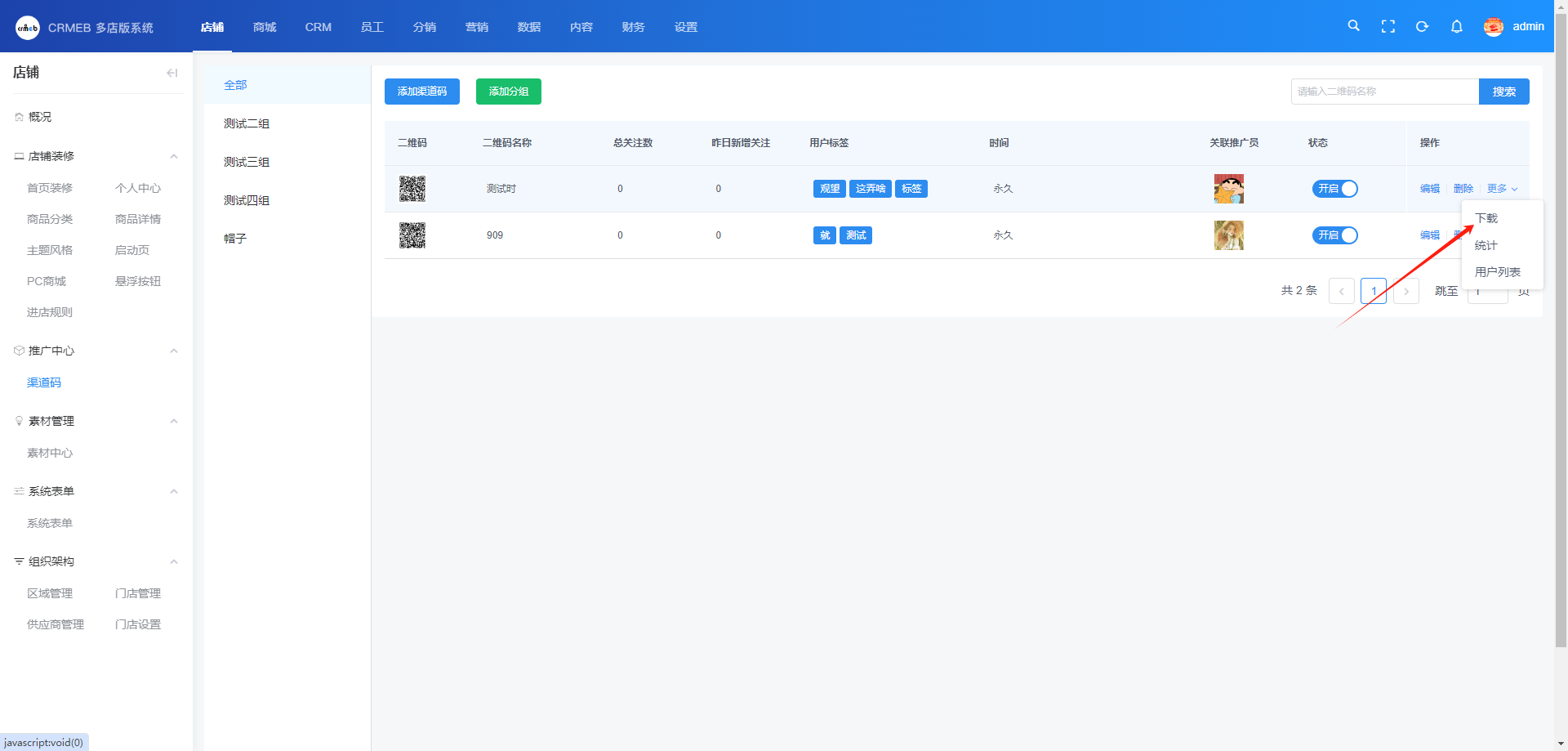
Task: Click the refresh icon in header
Action: pos(1422,26)
